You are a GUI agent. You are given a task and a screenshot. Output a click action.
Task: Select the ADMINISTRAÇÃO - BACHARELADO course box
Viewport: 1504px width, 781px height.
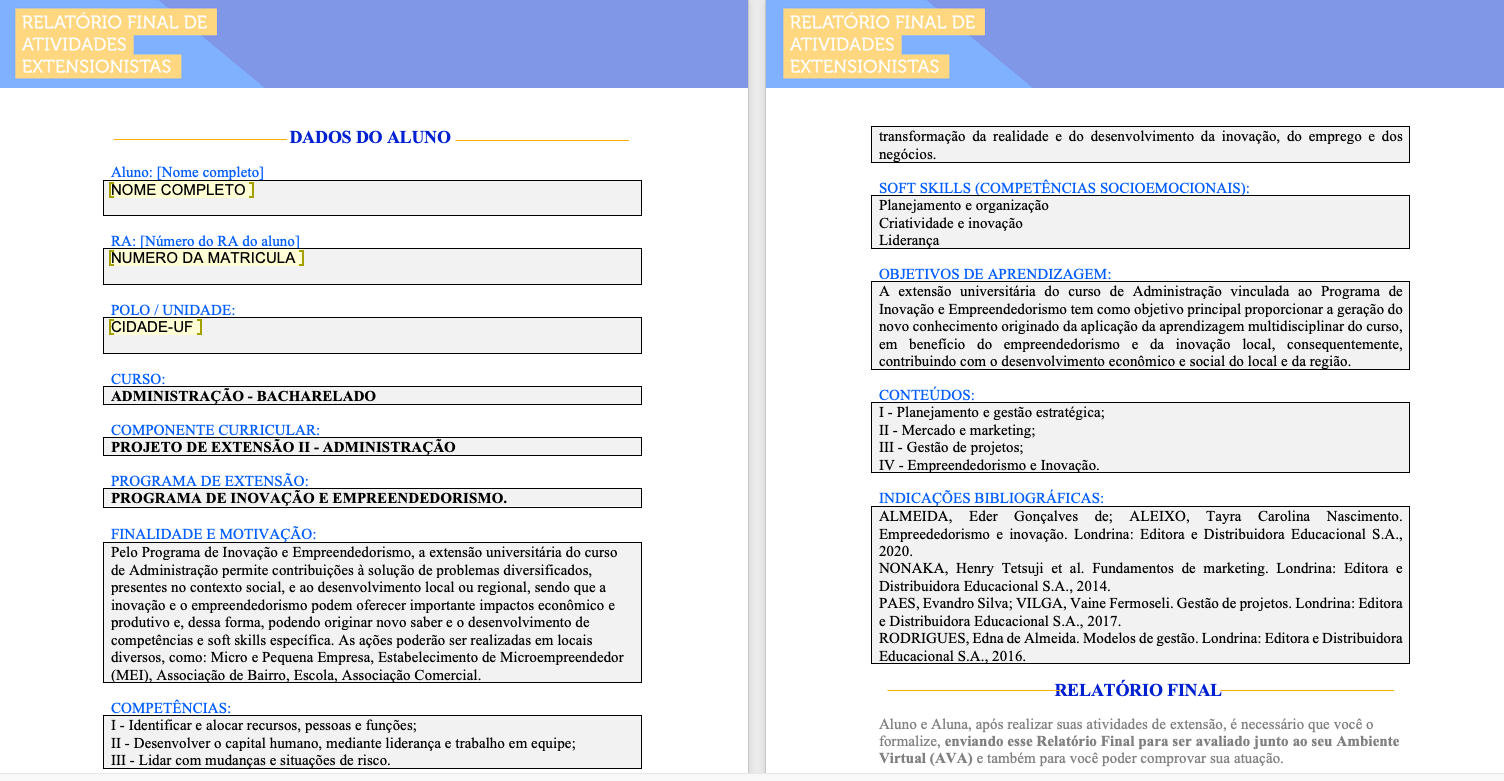(x=371, y=396)
